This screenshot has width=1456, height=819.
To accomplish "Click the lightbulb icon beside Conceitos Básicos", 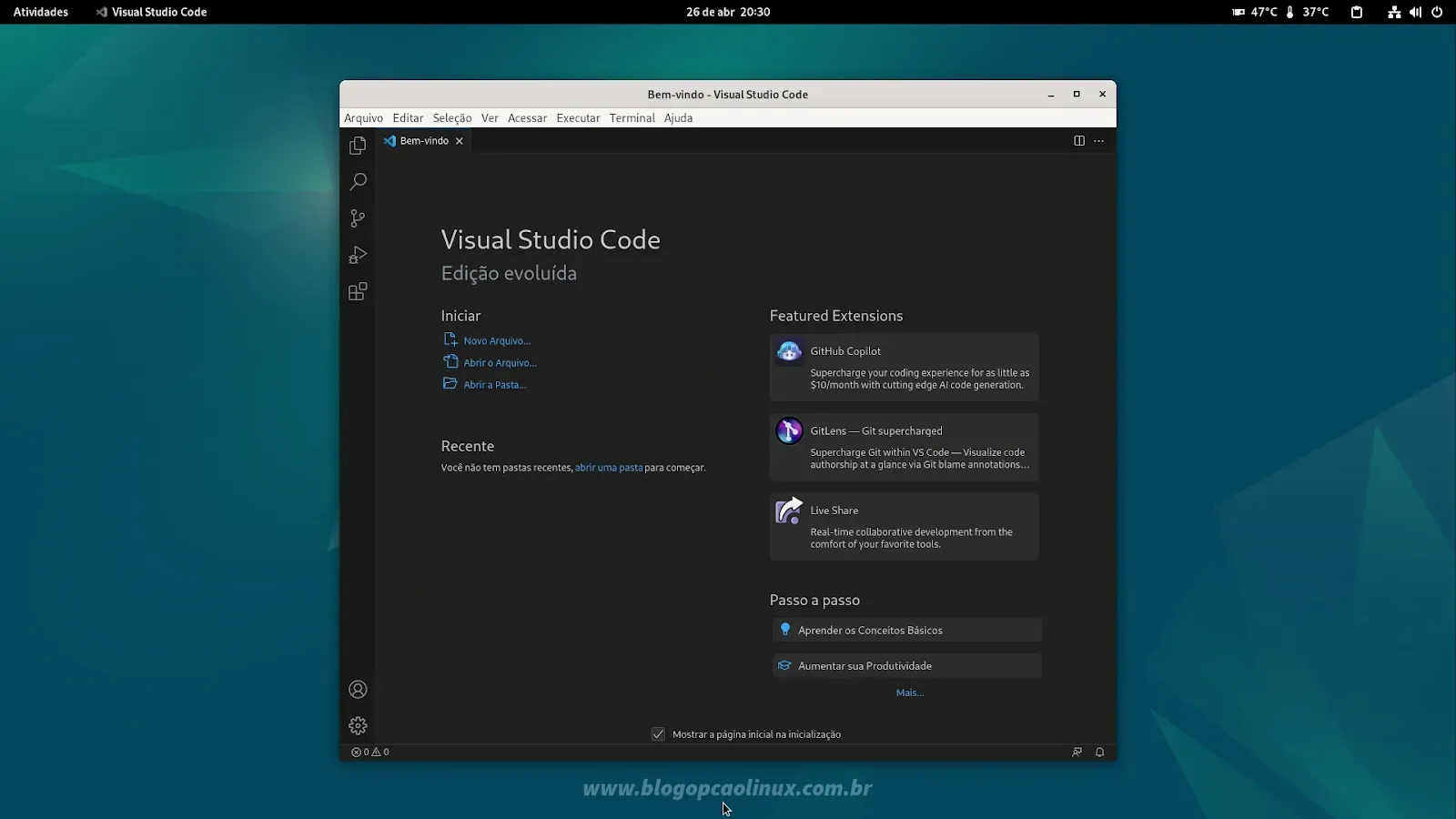I will 785,630.
